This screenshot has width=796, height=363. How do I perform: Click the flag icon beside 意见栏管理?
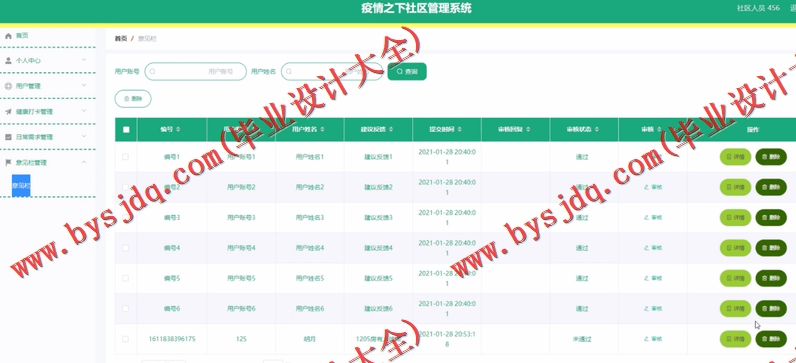click(8, 163)
